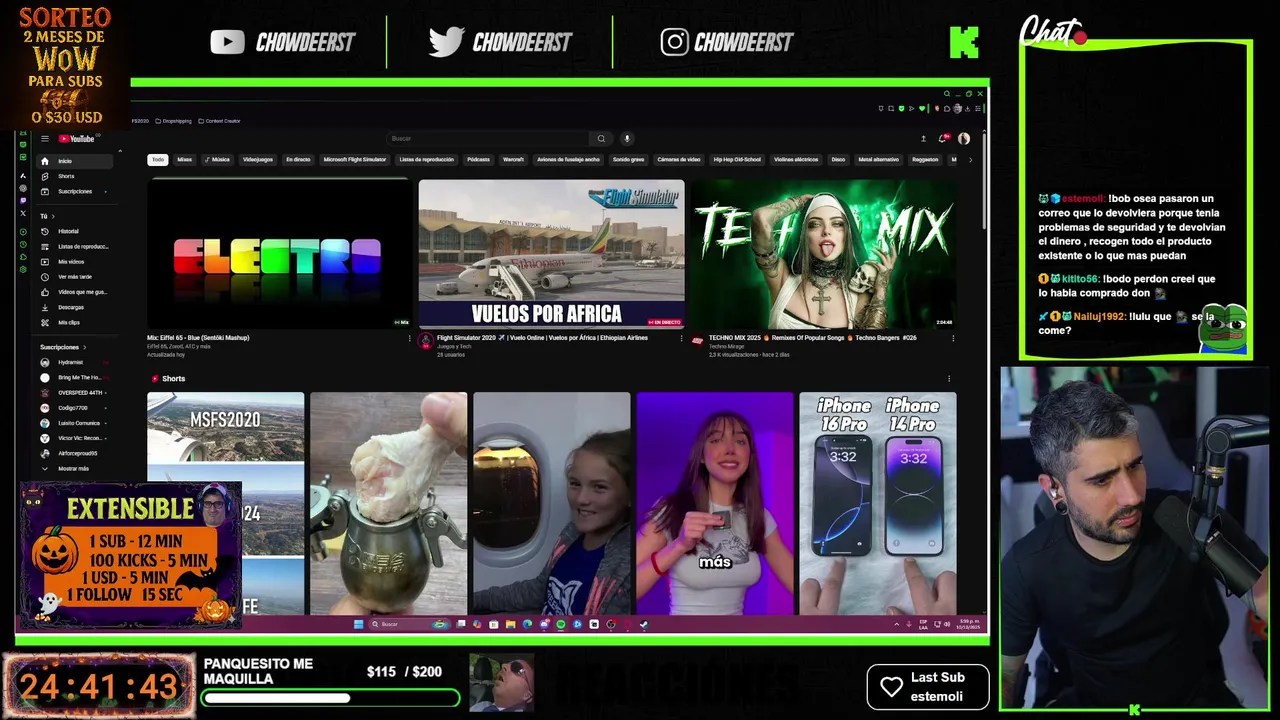The width and height of the screenshot is (1280, 720).
Task: Open the iPhone 16 Pro short
Action: 878,503
